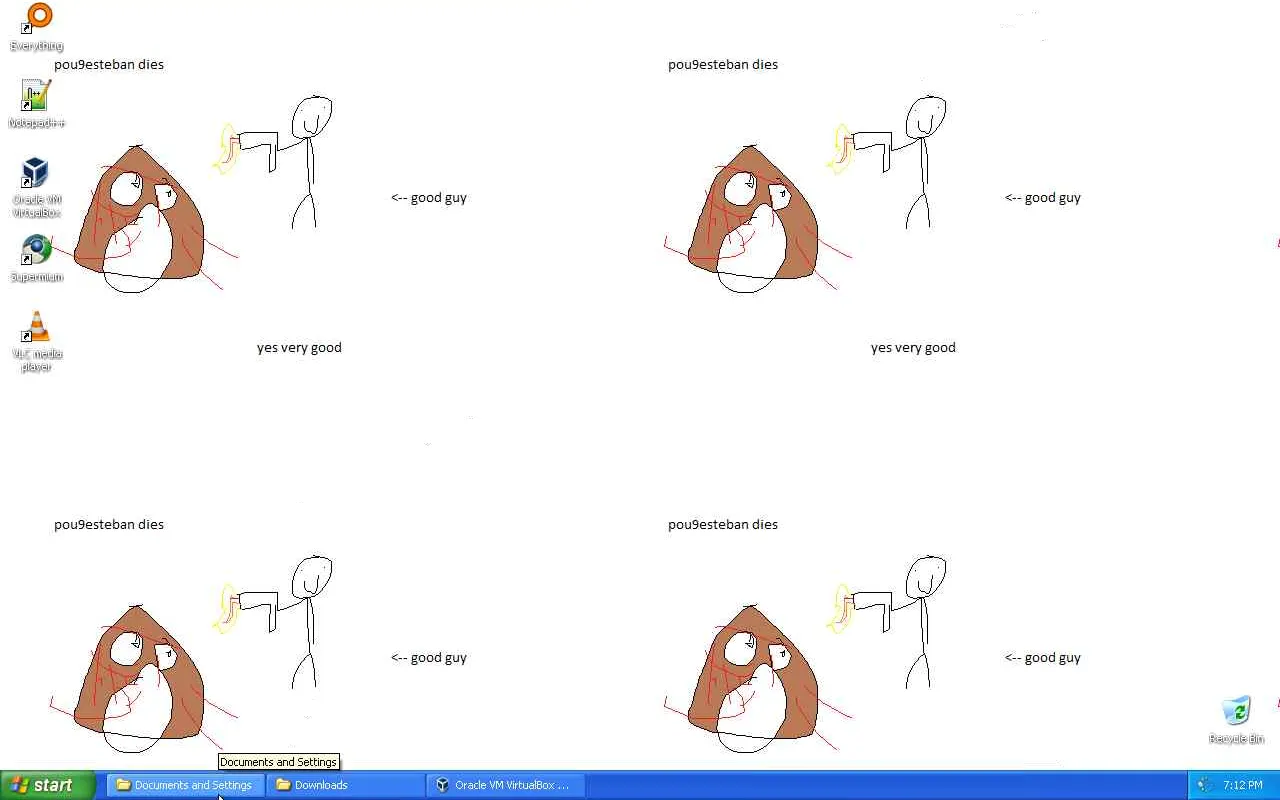This screenshot has width=1280, height=800.
Task: Select the Recycle Bin icon
Action: [x=1237, y=720]
